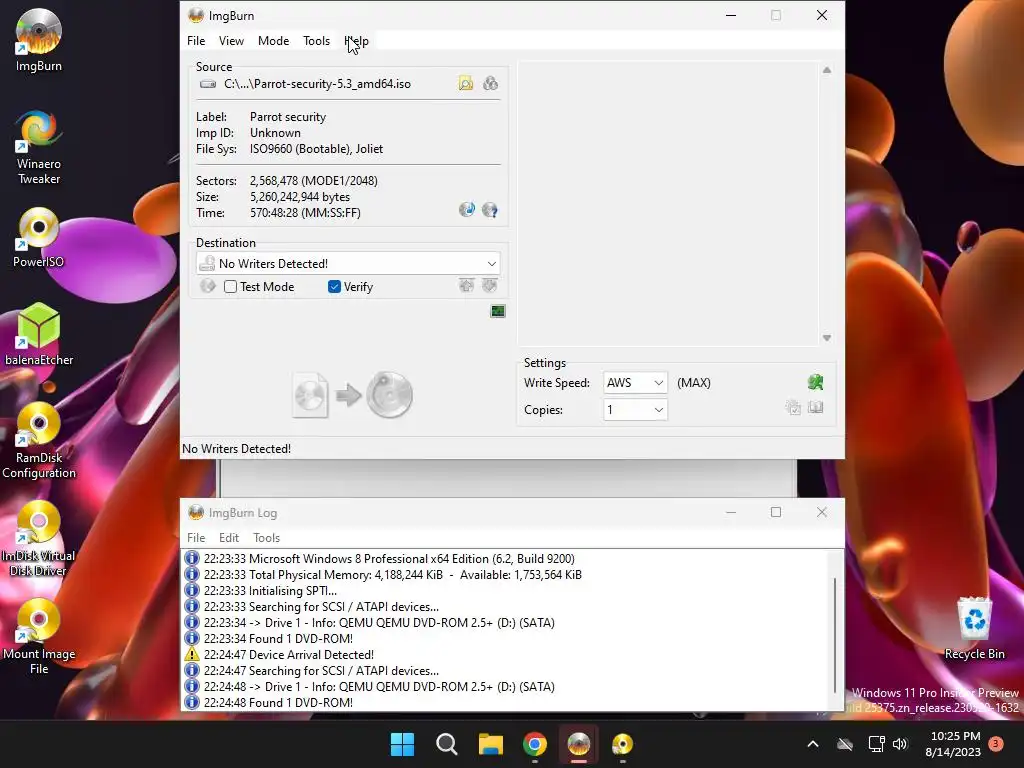The height and width of the screenshot is (768, 1024).
Task: Click the cloud sync icon in system tray
Action: point(845,744)
